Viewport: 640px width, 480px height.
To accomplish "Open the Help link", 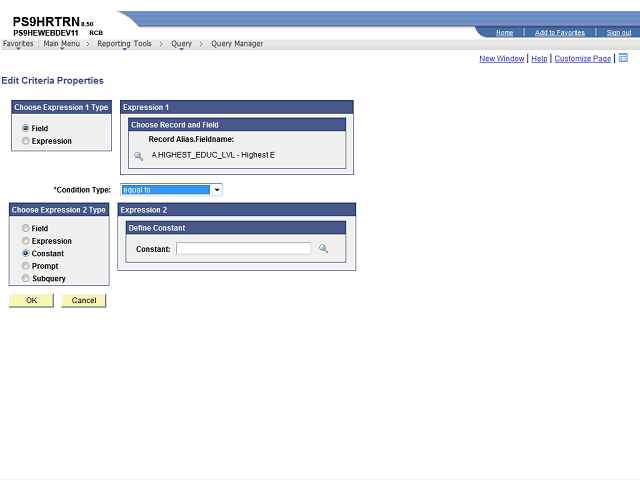I will [539, 59].
